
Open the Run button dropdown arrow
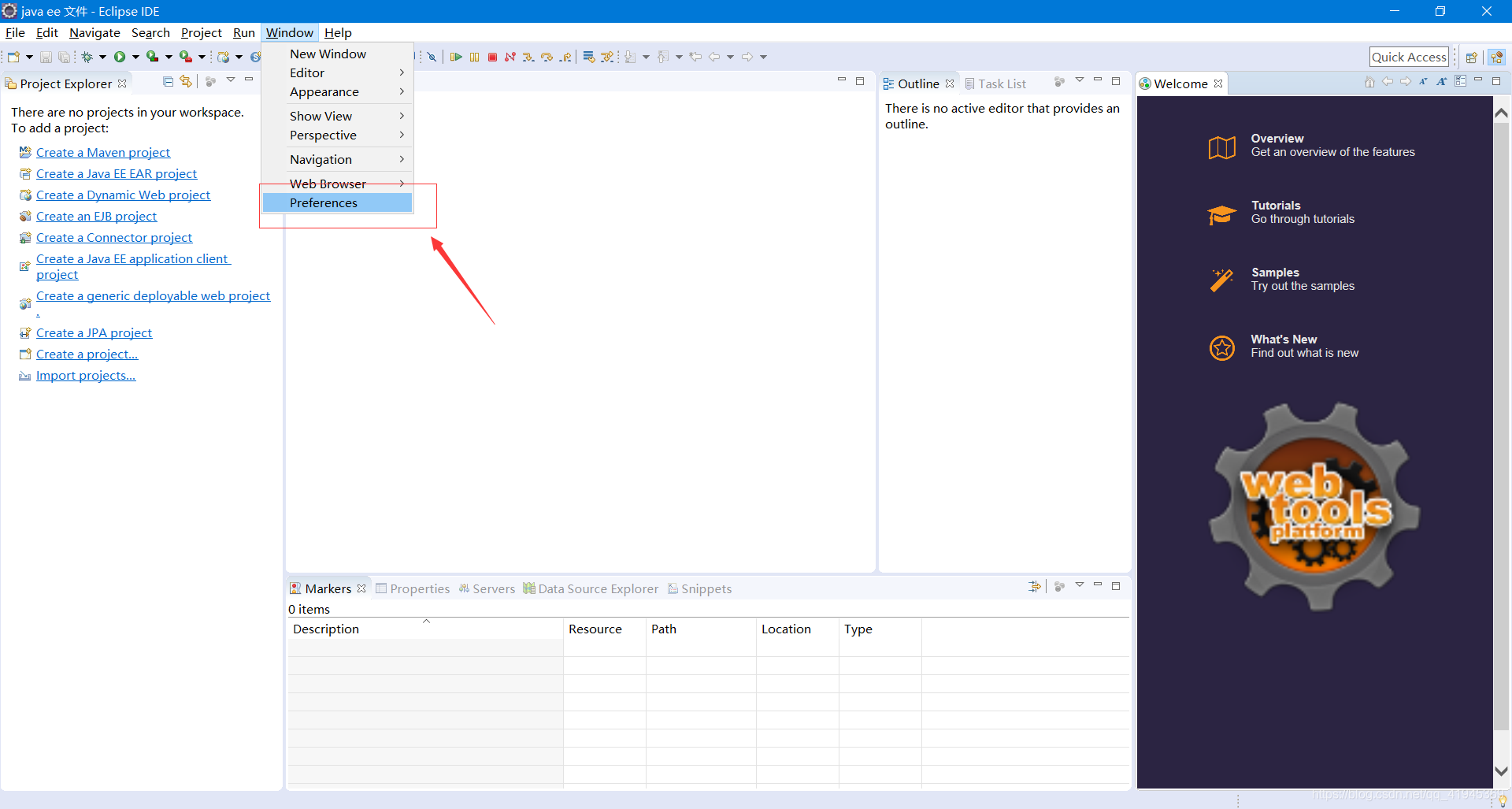point(135,57)
